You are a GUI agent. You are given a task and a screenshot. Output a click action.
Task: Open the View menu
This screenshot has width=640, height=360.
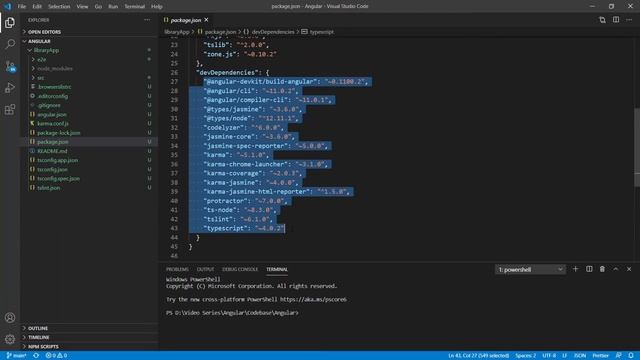point(82,7)
